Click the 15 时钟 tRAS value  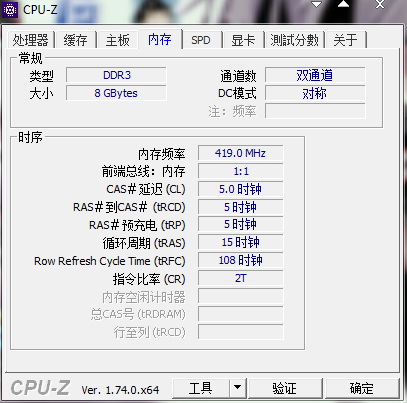(240, 242)
